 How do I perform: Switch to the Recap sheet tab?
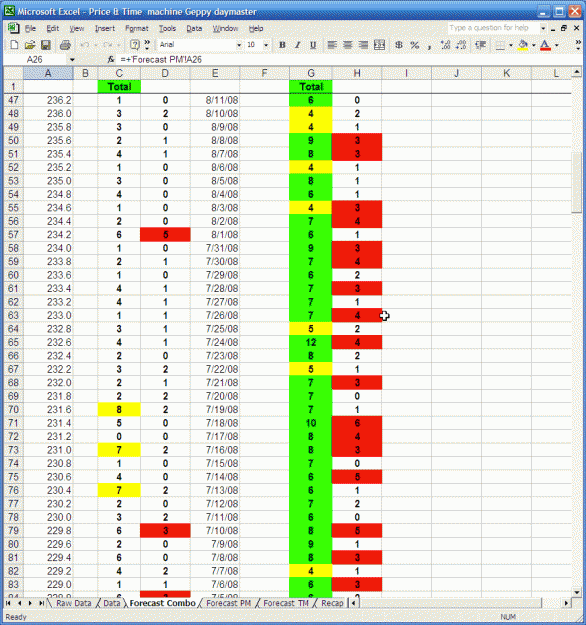pyautogui.click(x=332, y=603)
